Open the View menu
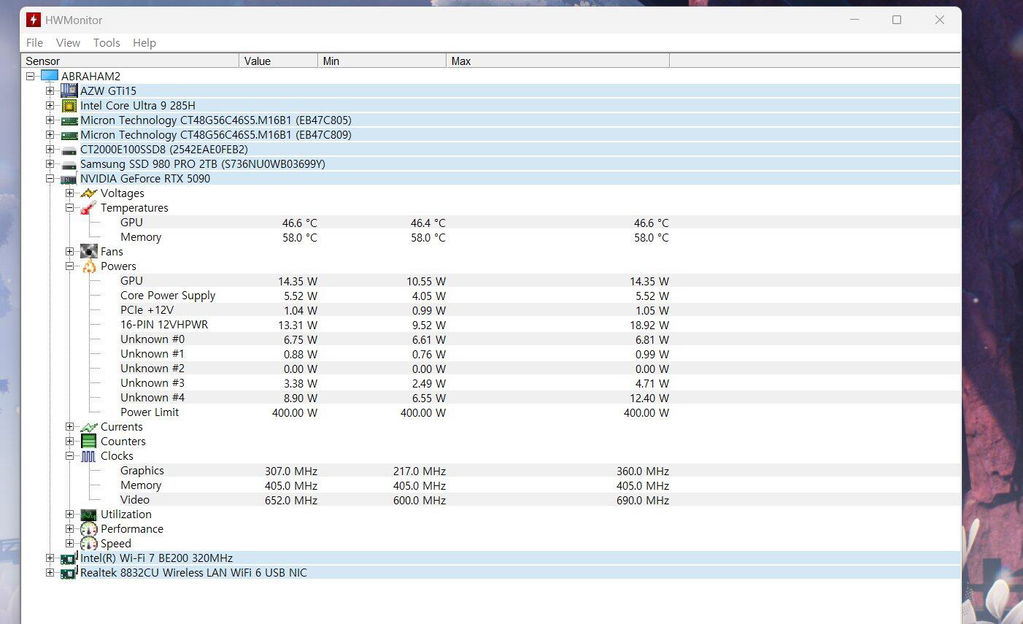Viewport: 1023px width, 624px height. tap(68, 43)
